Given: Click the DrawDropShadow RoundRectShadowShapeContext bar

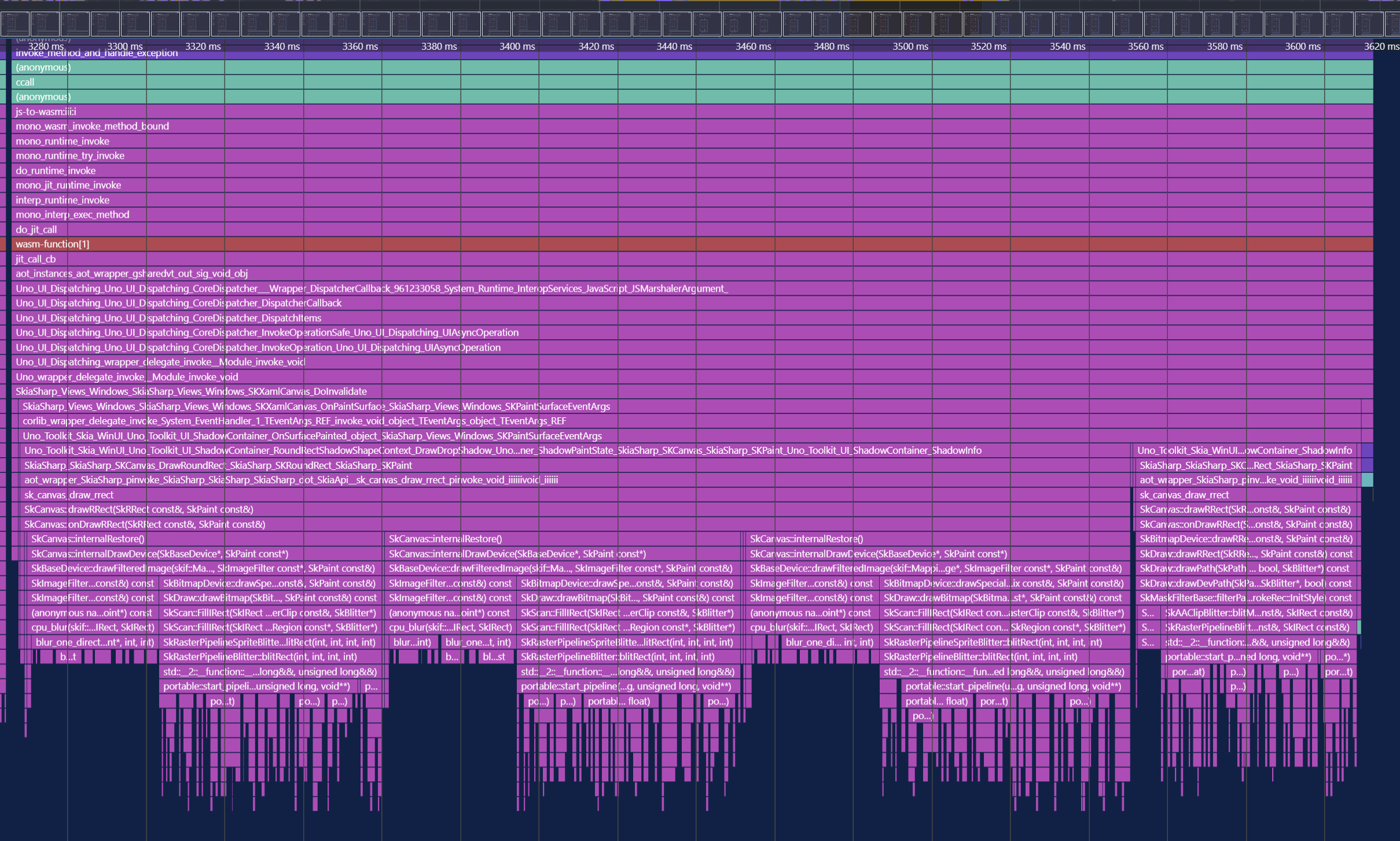Looking at the screenshot, I should 502,451.
